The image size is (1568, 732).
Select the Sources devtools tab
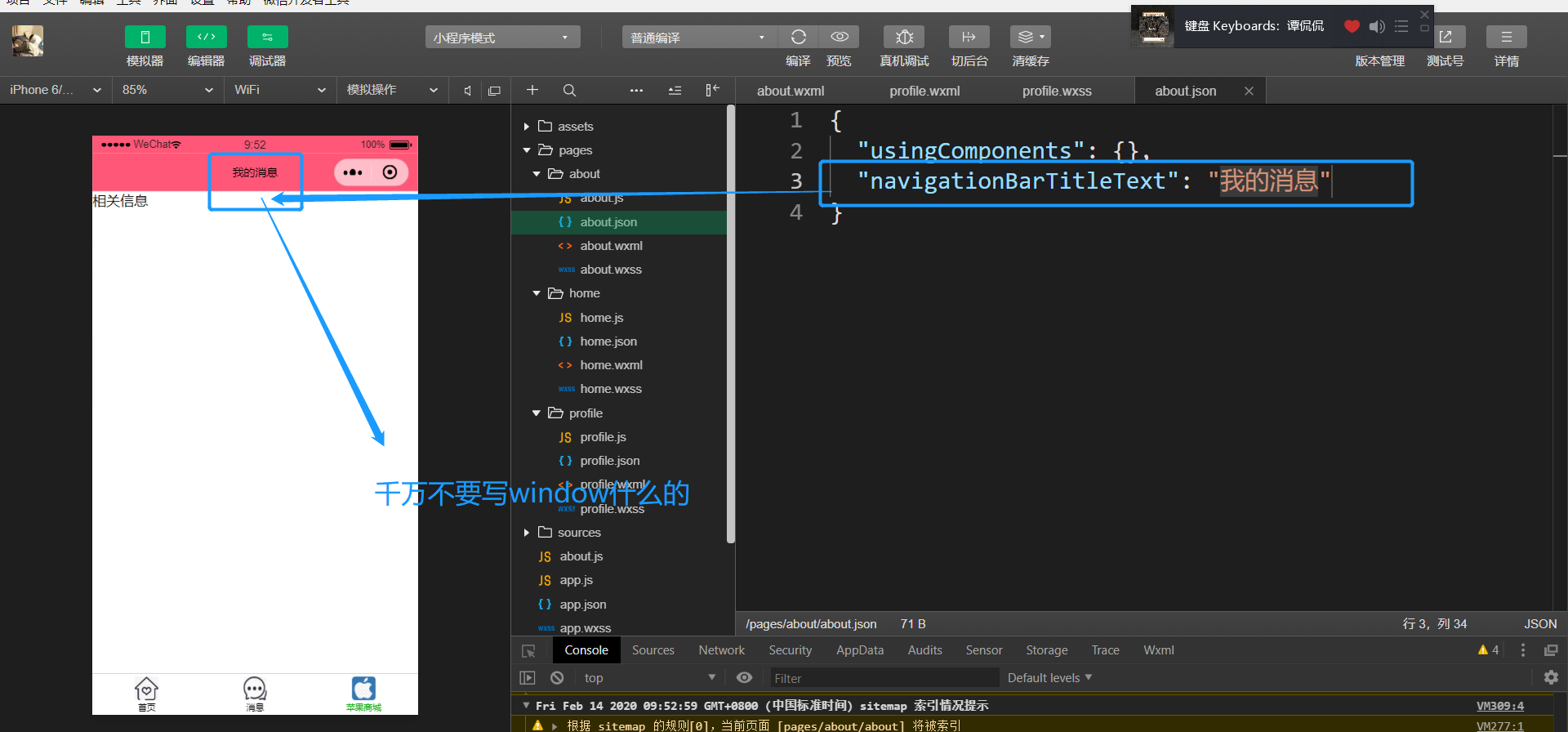tap(653, 650)
